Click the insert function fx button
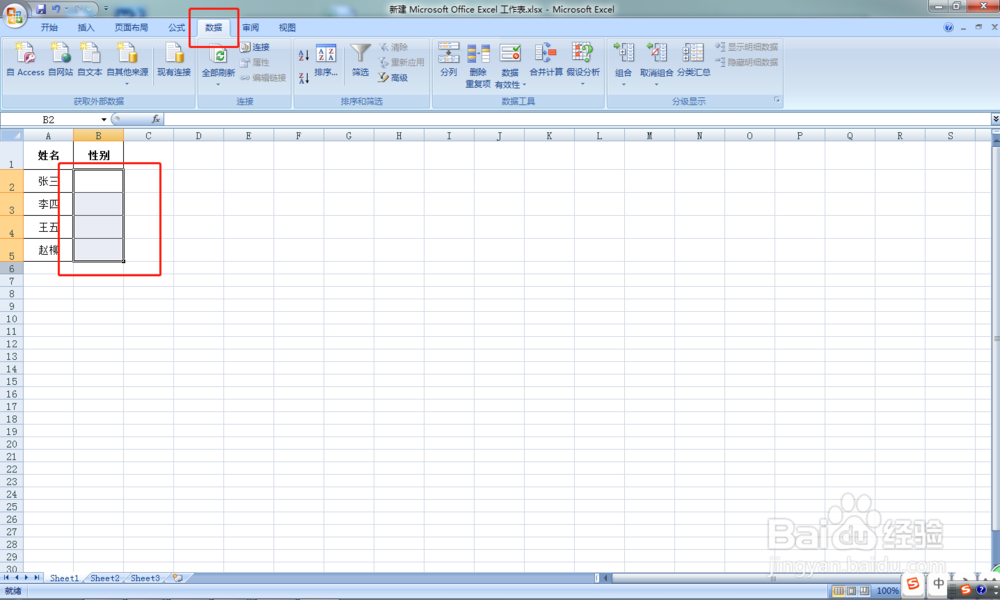Viewport: 1000px width, 600px height. click(x=156, y=119)
